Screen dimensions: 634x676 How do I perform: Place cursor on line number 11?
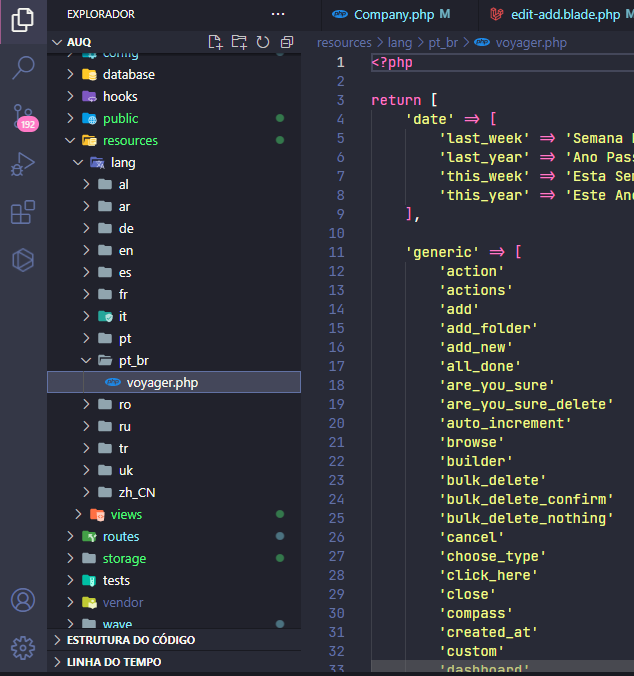pyautogui.click(x=337, y=252)
